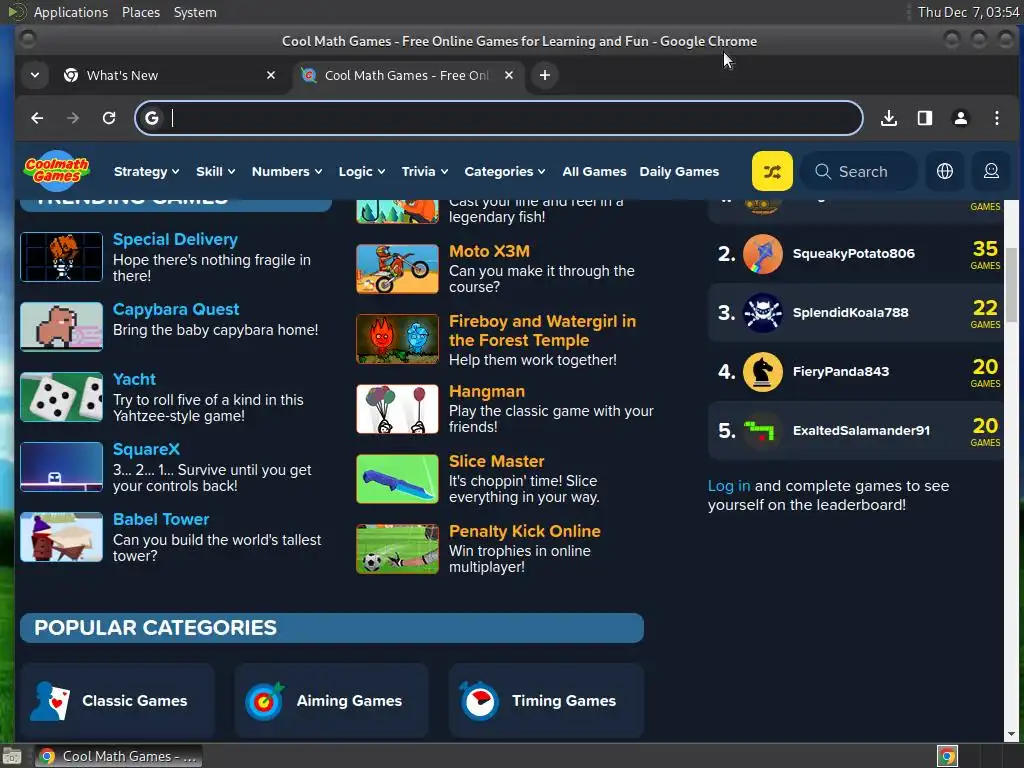The image size is (1024, 768).
Task: Click the Classic Games category icon
Action: 50,701
